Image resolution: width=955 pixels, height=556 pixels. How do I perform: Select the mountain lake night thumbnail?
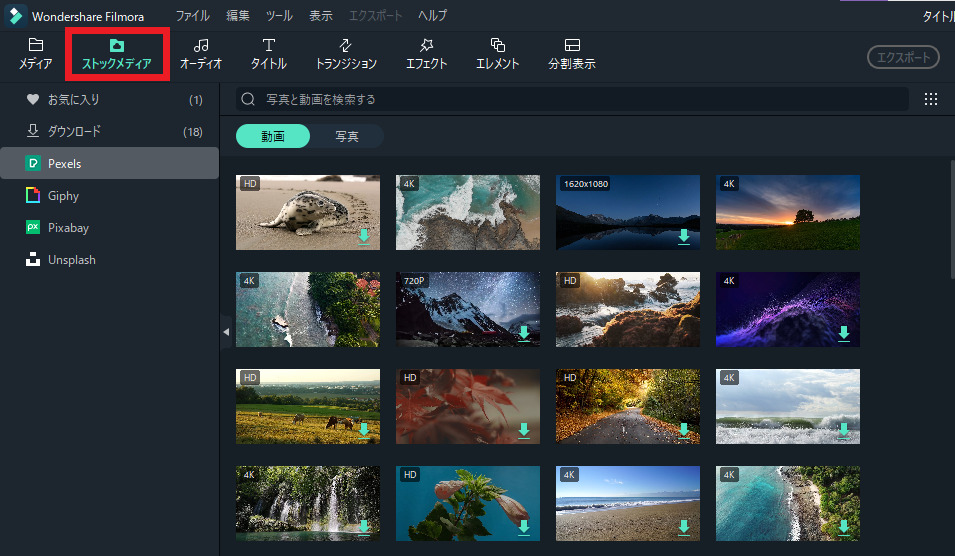click(x=628, y=213)
